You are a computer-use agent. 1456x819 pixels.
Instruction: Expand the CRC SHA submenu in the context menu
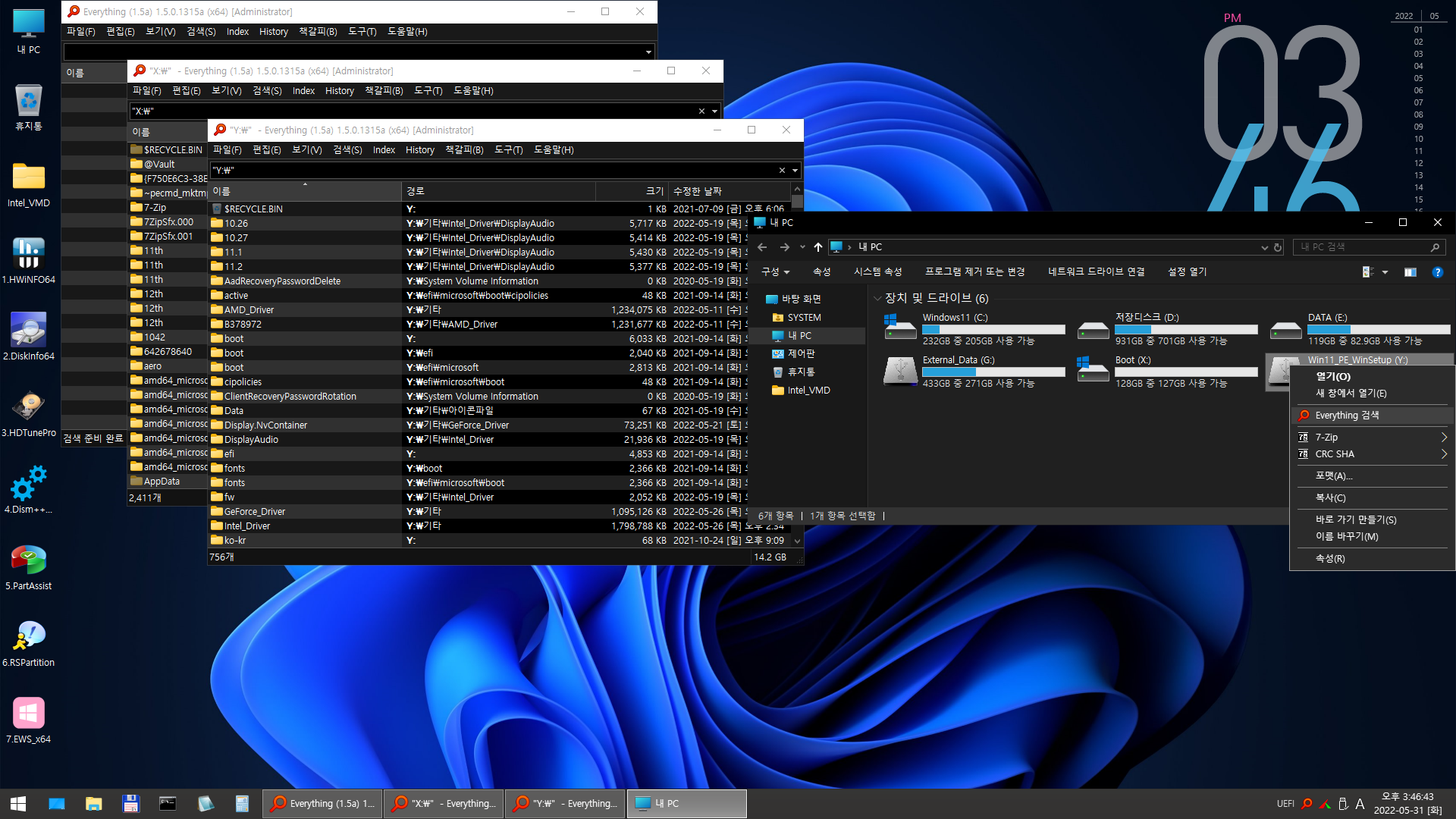click(x=1444, y=454)
